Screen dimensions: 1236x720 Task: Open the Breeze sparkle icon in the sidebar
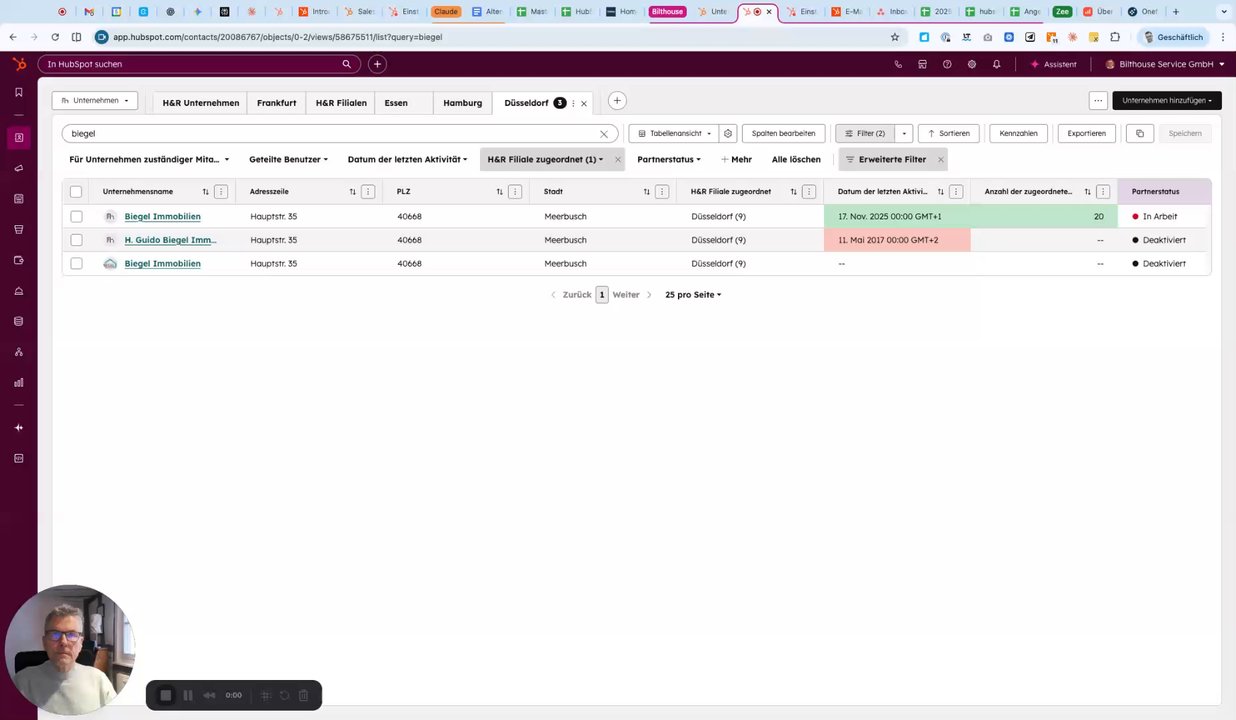click(x=19, y=428)
